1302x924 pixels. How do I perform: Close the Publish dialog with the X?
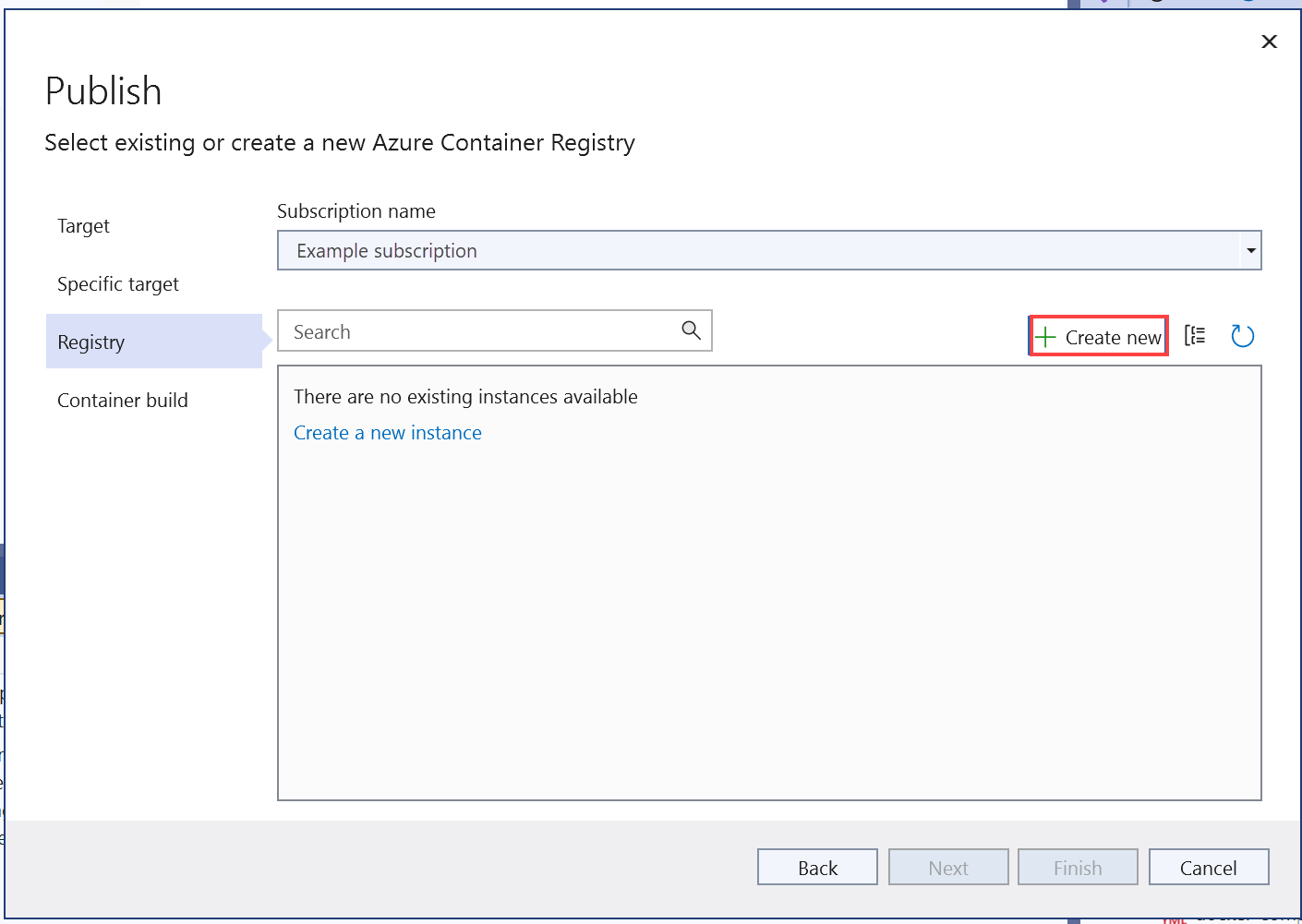(x=1269, y=41)
